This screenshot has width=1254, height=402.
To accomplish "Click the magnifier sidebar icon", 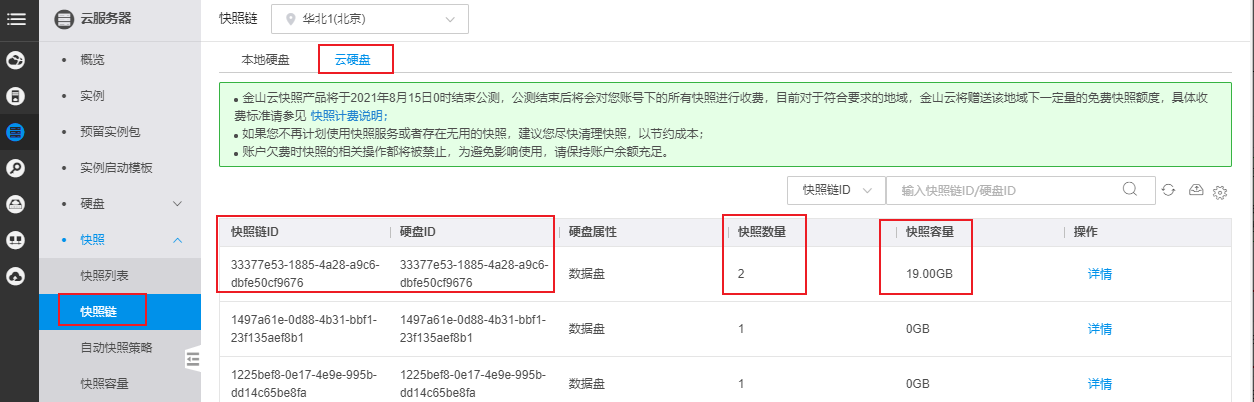I will (x=15, y=168).
